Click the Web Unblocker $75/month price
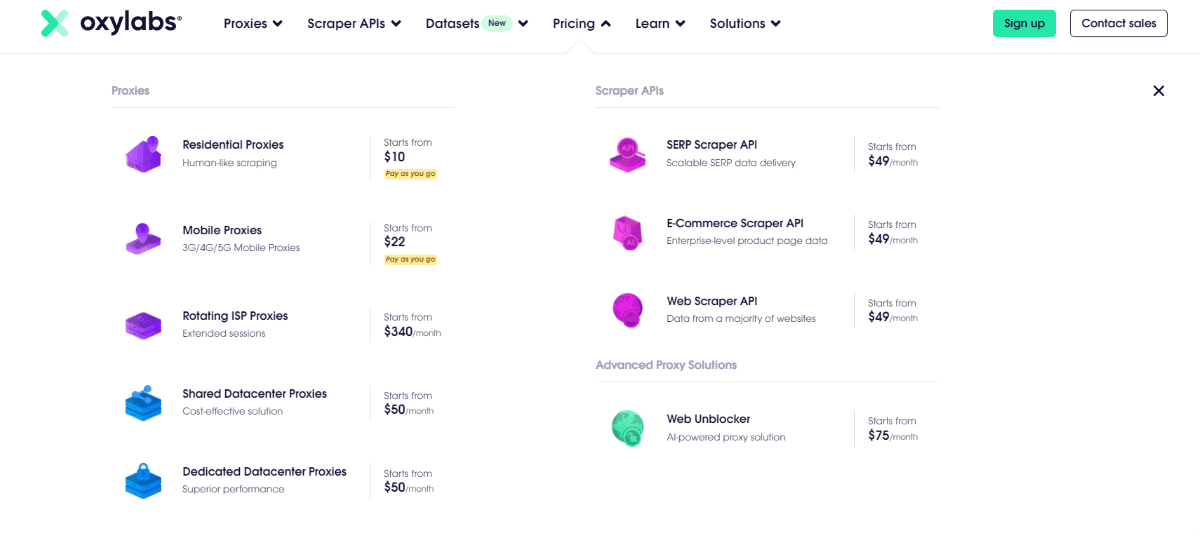1200x536 pixels. [x=893, y=435]
